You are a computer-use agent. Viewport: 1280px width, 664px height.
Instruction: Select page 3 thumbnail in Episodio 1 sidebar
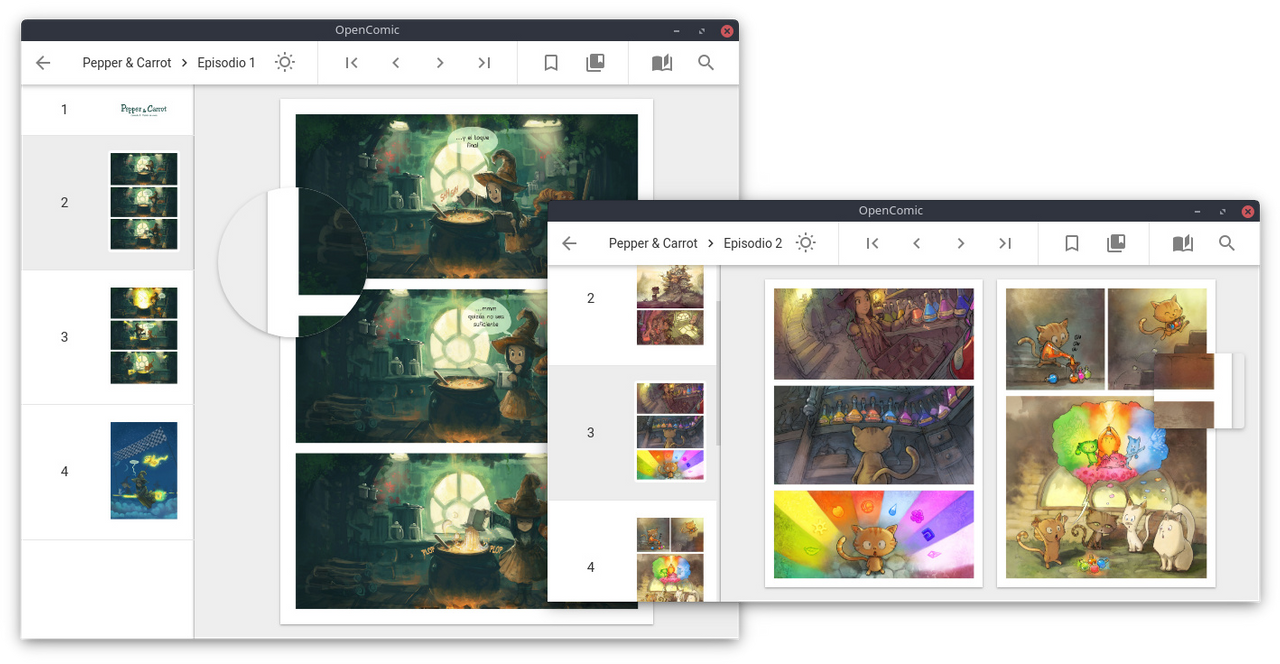pos(144,336)
